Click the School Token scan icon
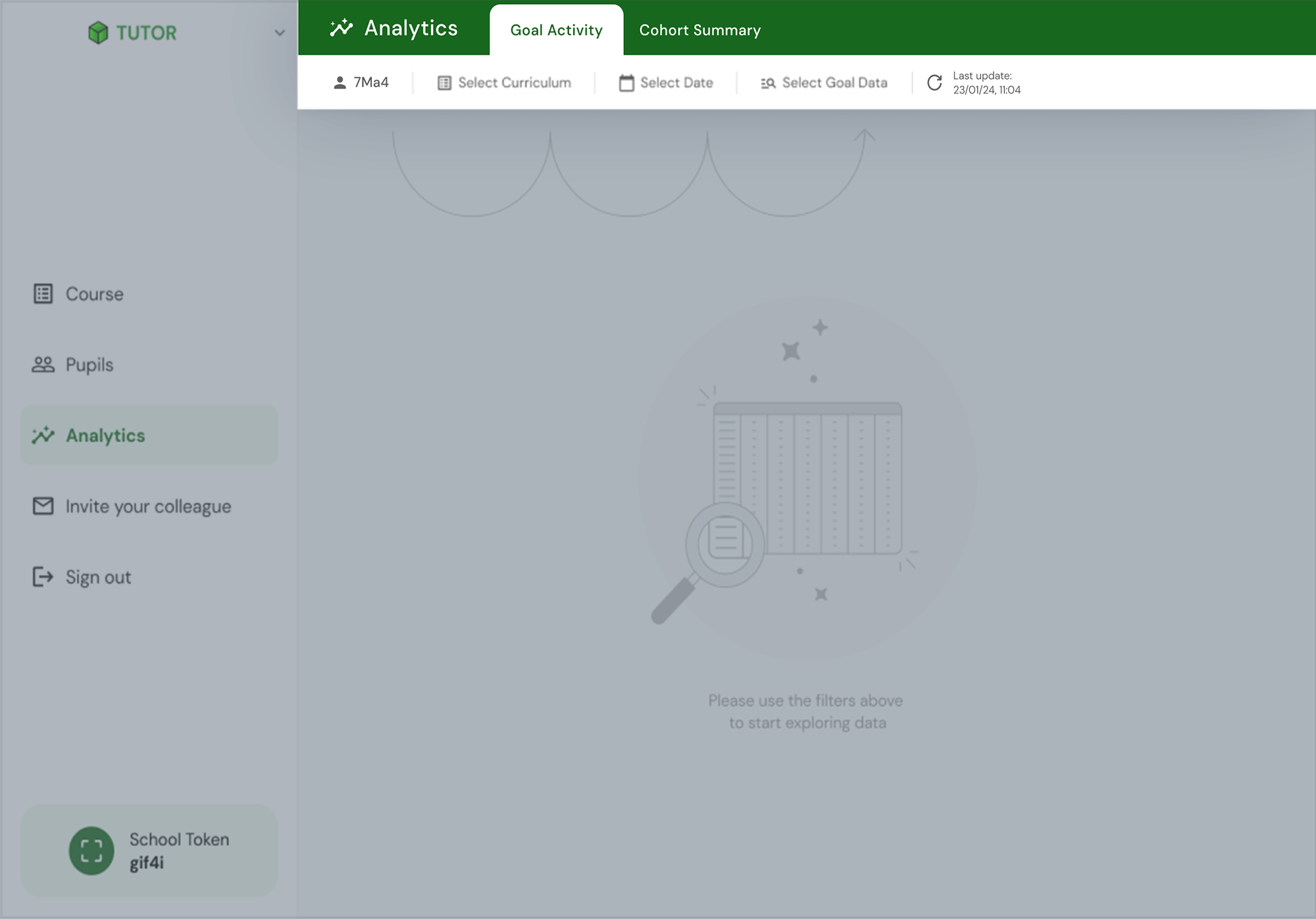The width and height of the screenshot is (1316, 919). click(x=91, y=851)
